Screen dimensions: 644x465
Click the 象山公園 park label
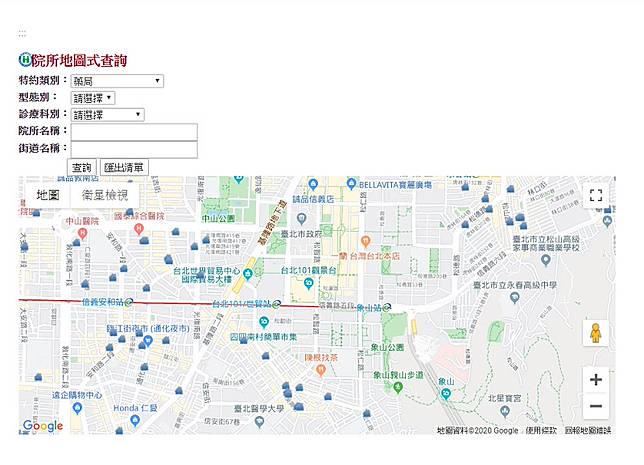(x=387, y=348)
